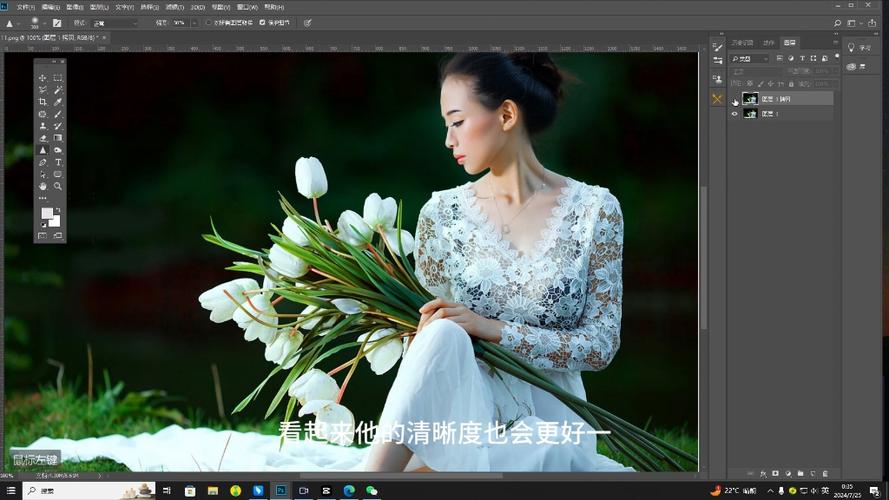Select the Pen tool

click(43, 162)
